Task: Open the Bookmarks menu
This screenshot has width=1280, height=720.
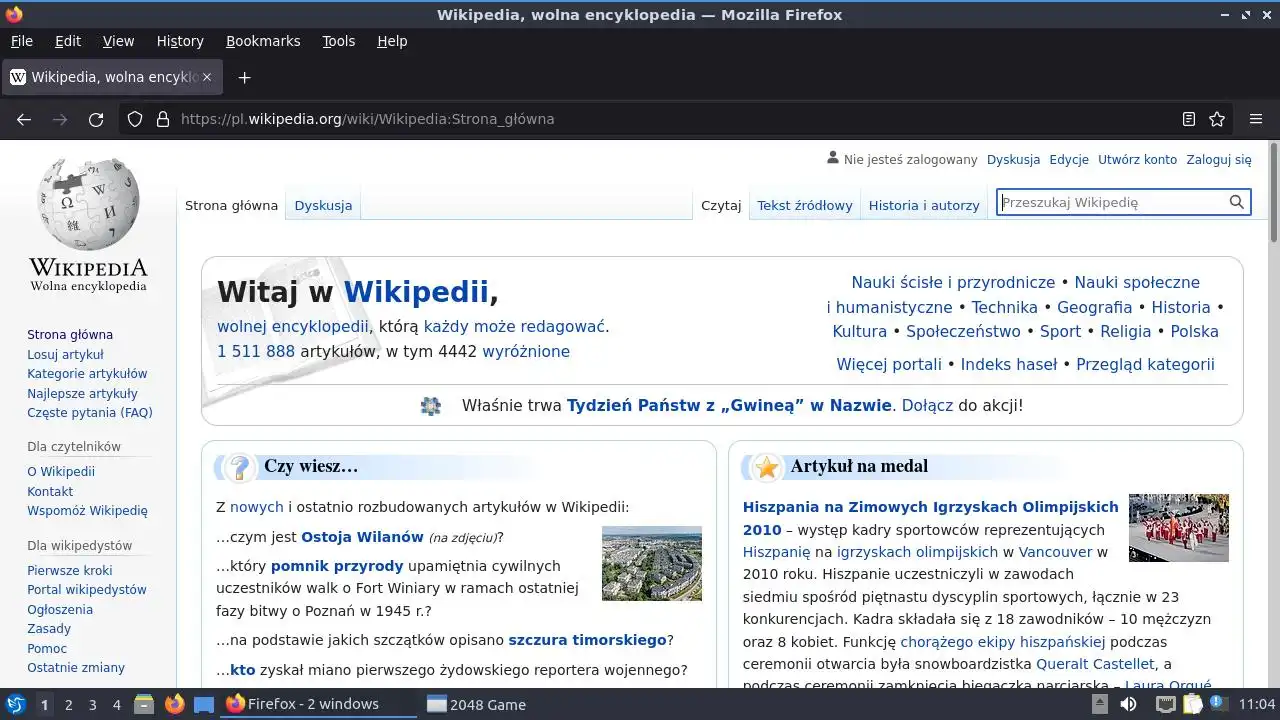Action: point(263,41)
